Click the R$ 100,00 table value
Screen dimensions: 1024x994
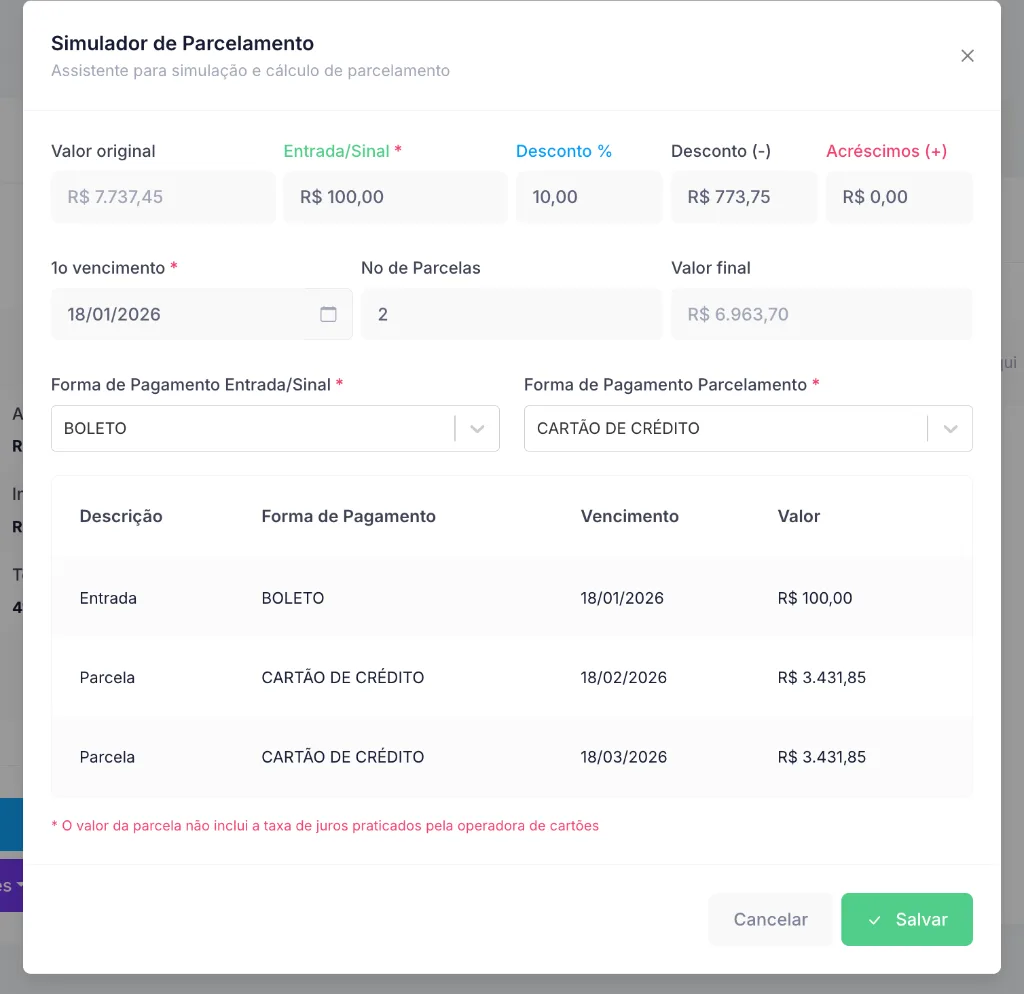[x=814, y=598]
